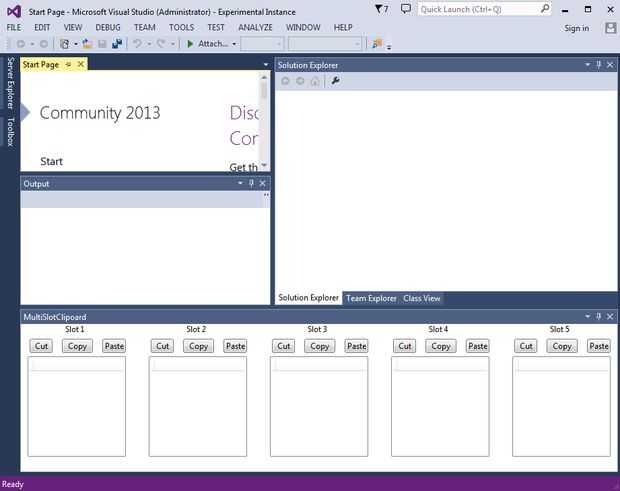Open the DEBUG menu

click(x=108, y=28)
